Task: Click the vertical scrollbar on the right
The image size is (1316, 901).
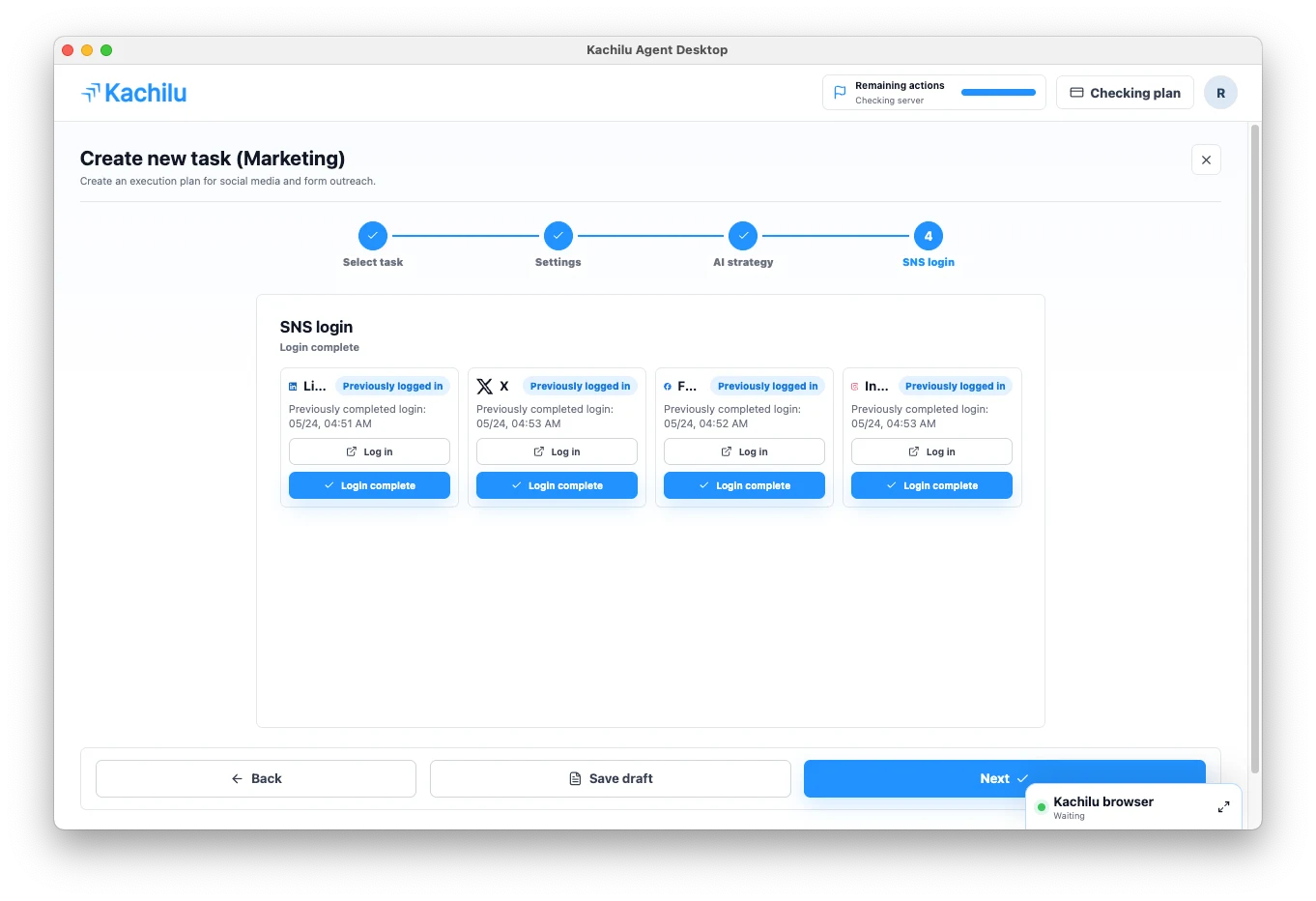Action: pyautogui.click(x=1255, y=450)
